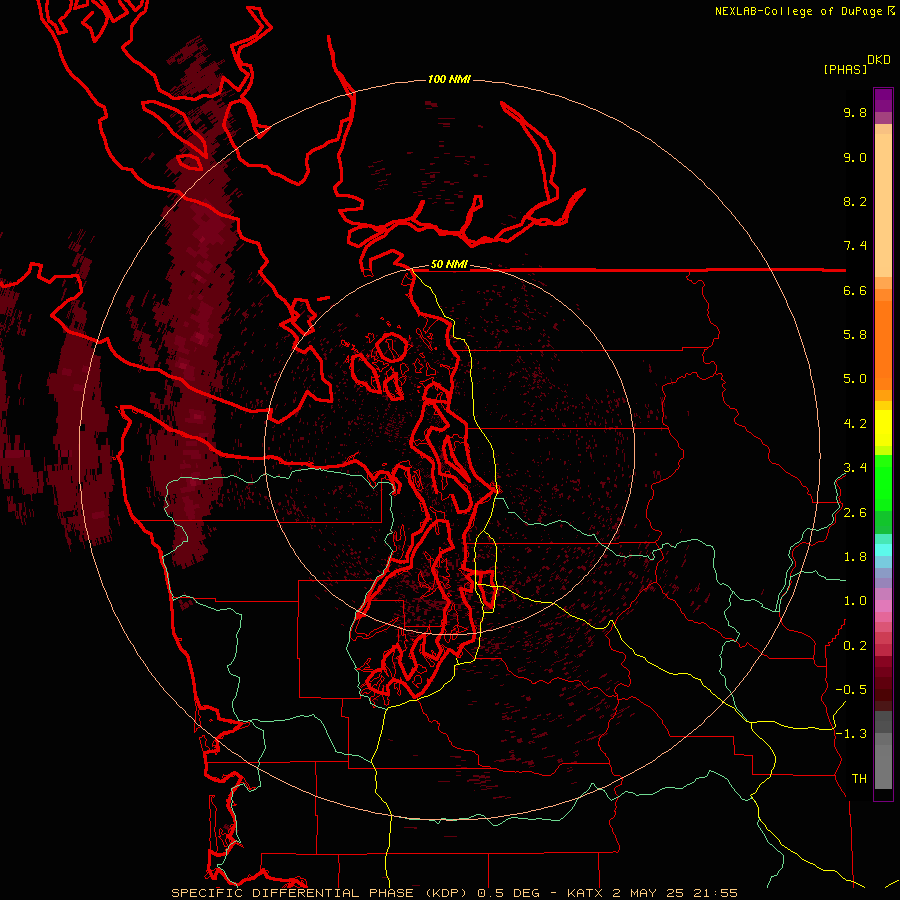
Task: Click the 9.0 scale value
Action: click(x=855, y=157)
